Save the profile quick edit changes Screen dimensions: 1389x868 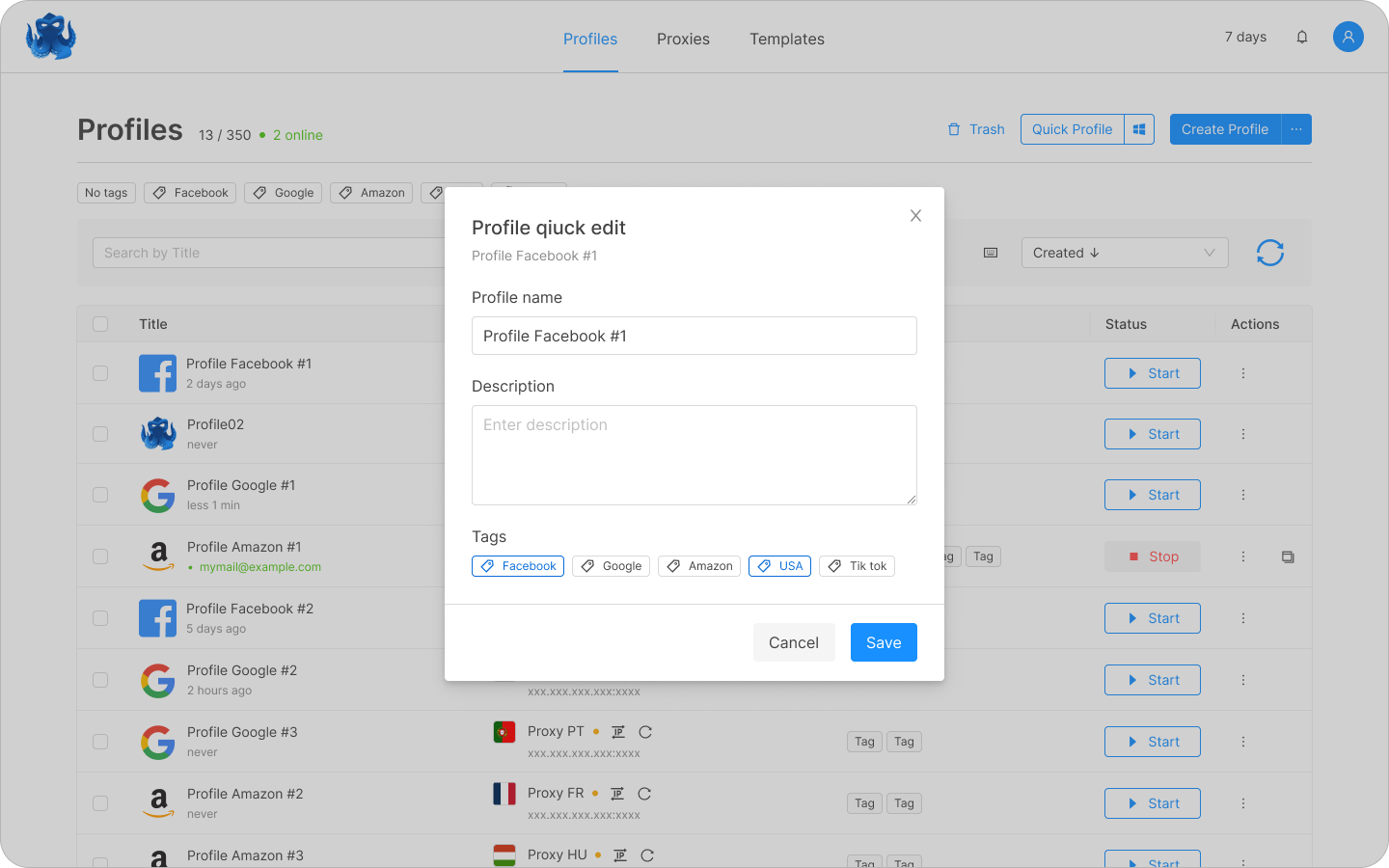pyautogui.click(x=884, y=641)
